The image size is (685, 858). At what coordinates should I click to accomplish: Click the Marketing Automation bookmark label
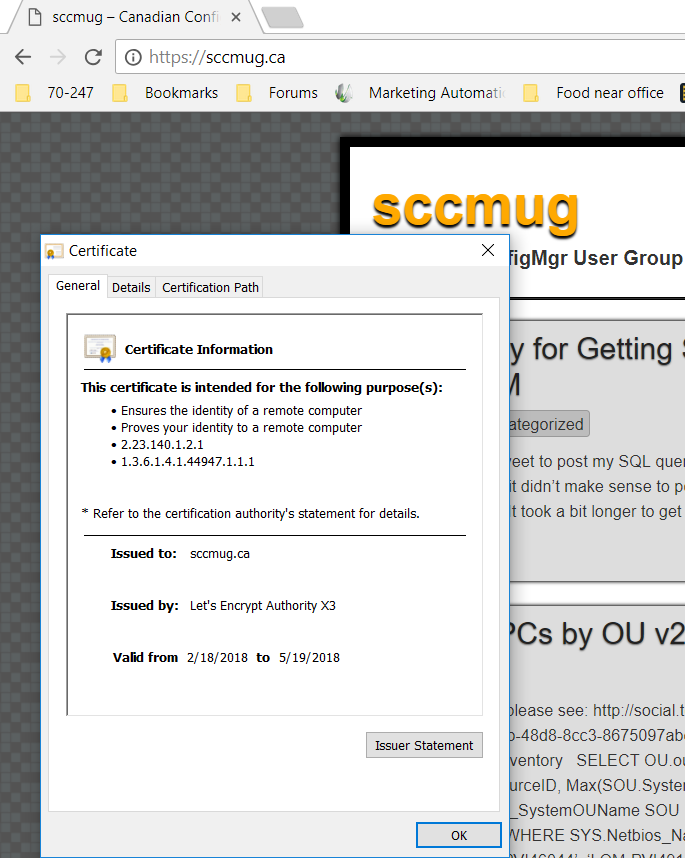point(437,93)
